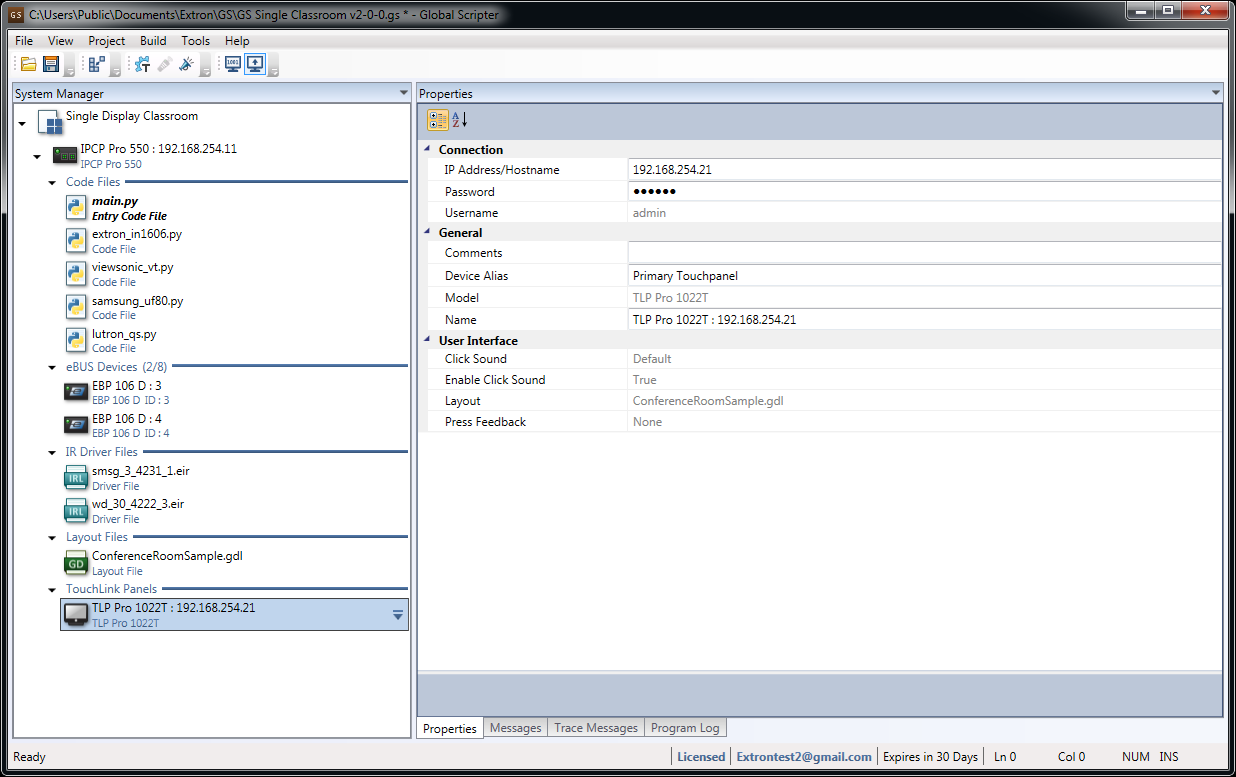Open dropdown arrow on TLP Pro 1022T panel
Viewport: 1236px width, 777px height.
(x=398, y=615)
